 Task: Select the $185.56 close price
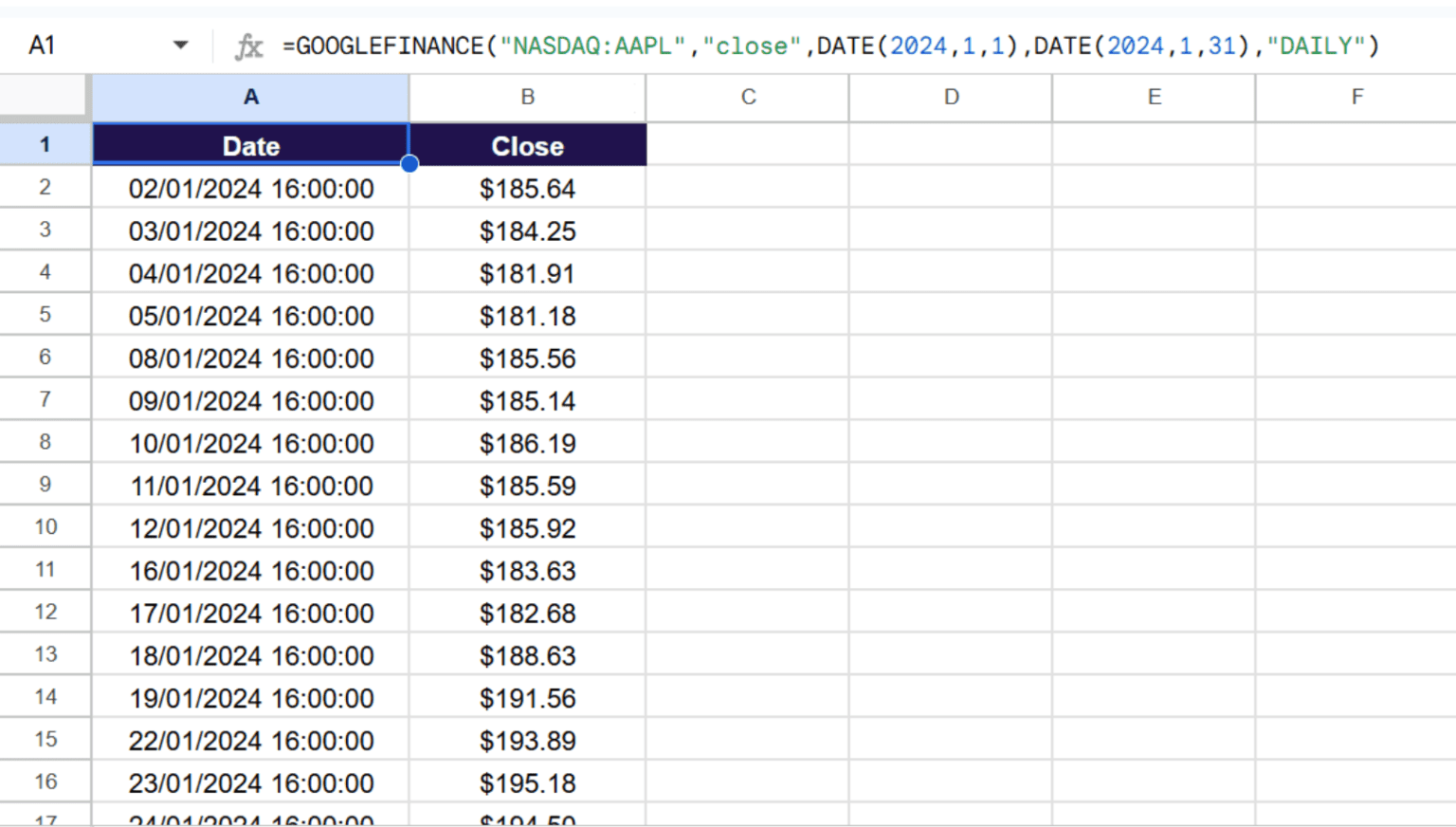[x=527, y=358]
